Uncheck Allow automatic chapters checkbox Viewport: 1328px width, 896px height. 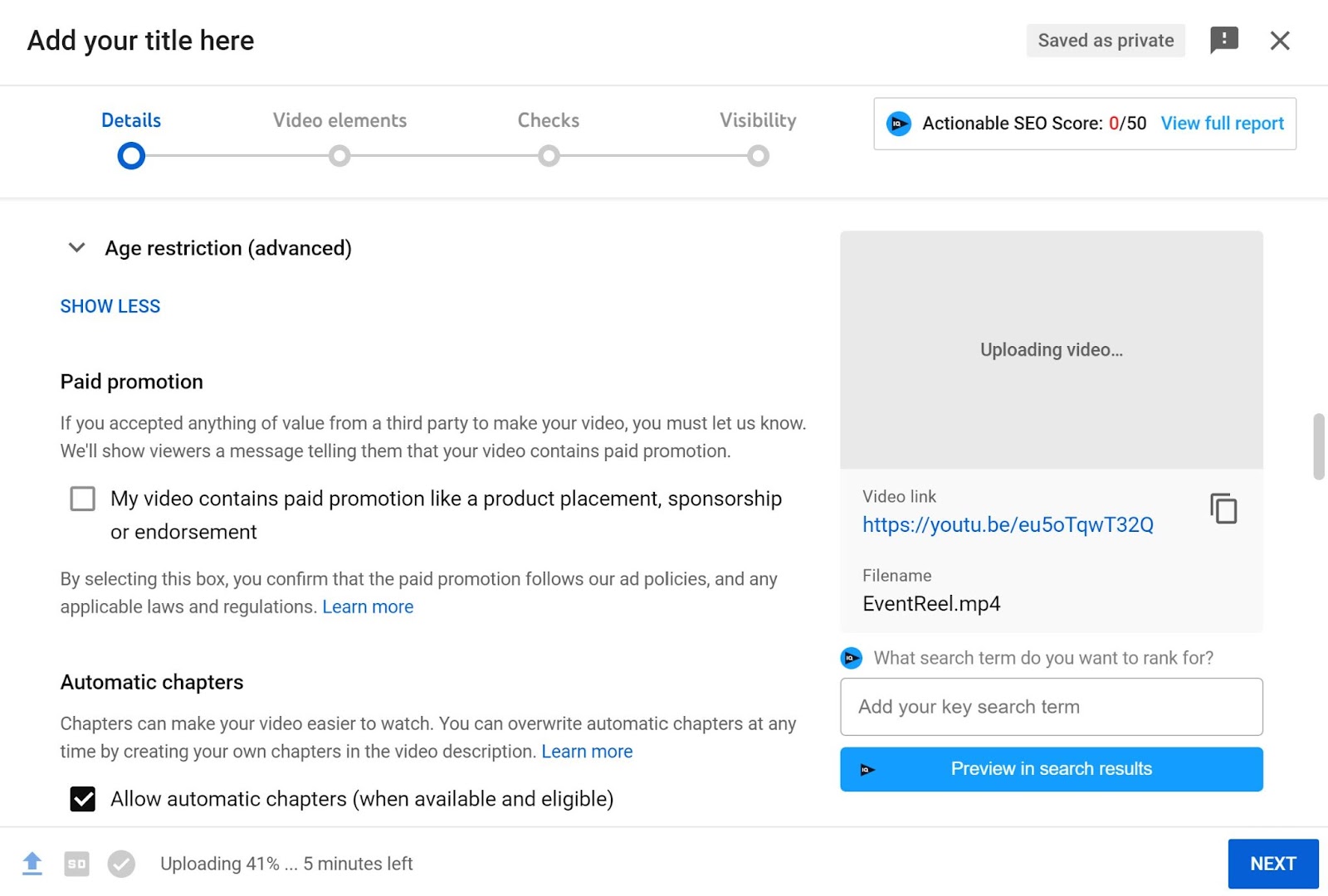[82, 799]
